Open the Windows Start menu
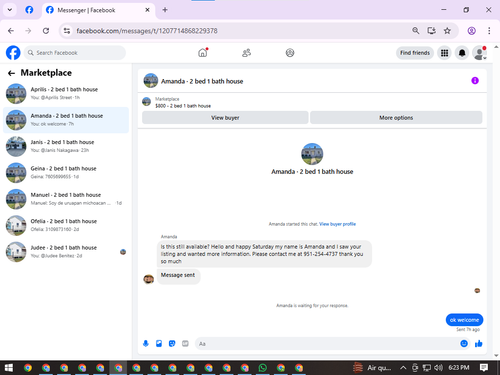Viewport: 500px width, 375px height. [x=9, y=368]
